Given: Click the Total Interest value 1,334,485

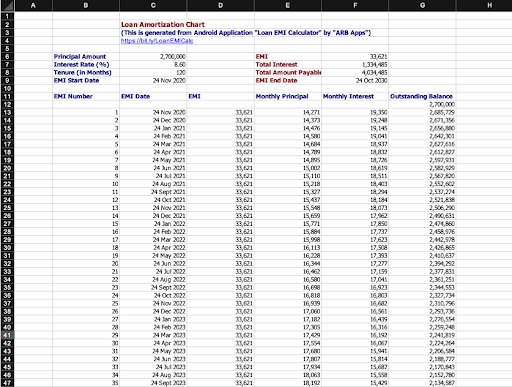Looking at the screenshot, I should coord(355,65).
